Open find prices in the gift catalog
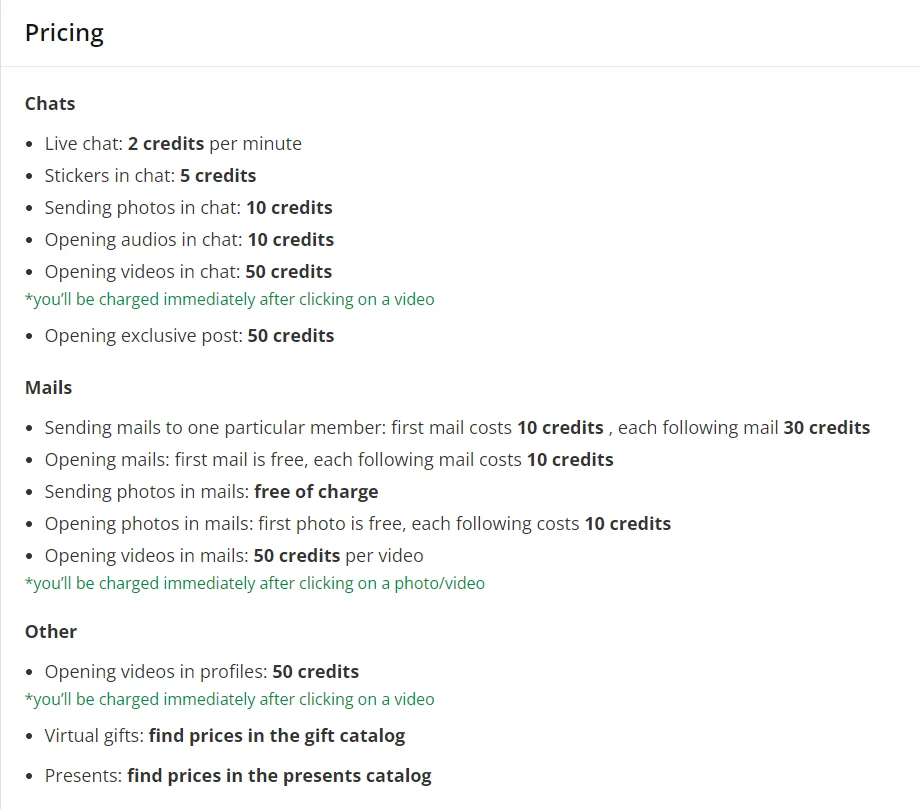The image size is (921, 809). pos(277,736)
